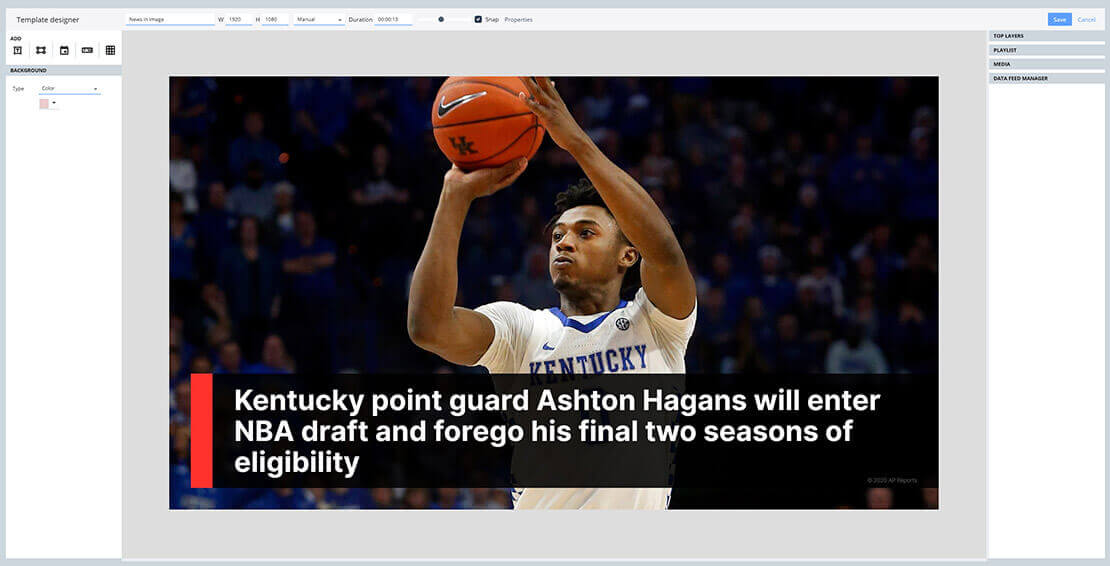Open the Properties link
Screen dimensions: 1110x566
518,20
